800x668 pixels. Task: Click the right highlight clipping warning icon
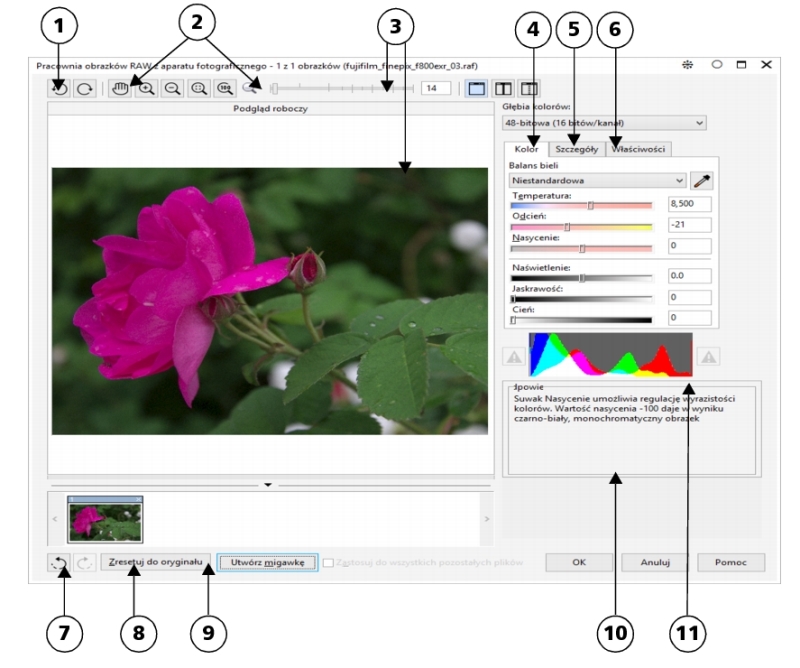click(708, 356)
